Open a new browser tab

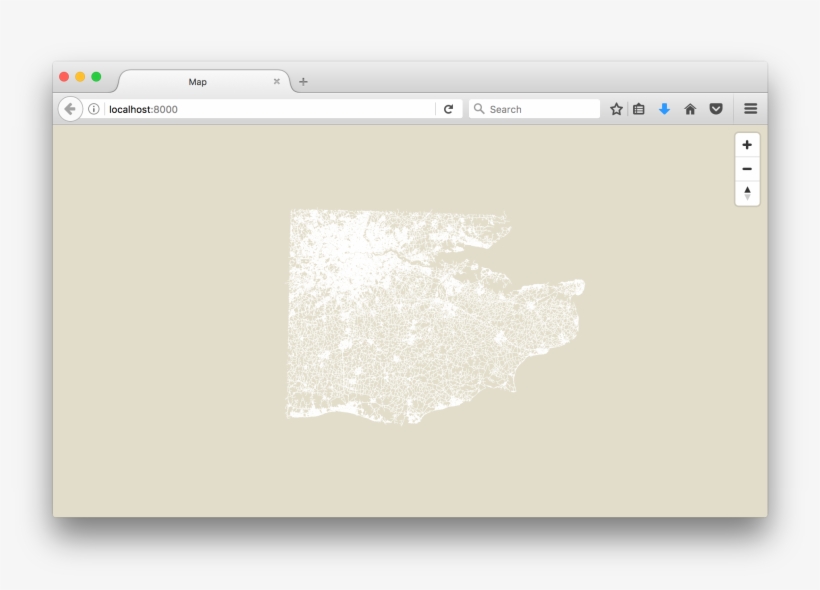[301, 81]
